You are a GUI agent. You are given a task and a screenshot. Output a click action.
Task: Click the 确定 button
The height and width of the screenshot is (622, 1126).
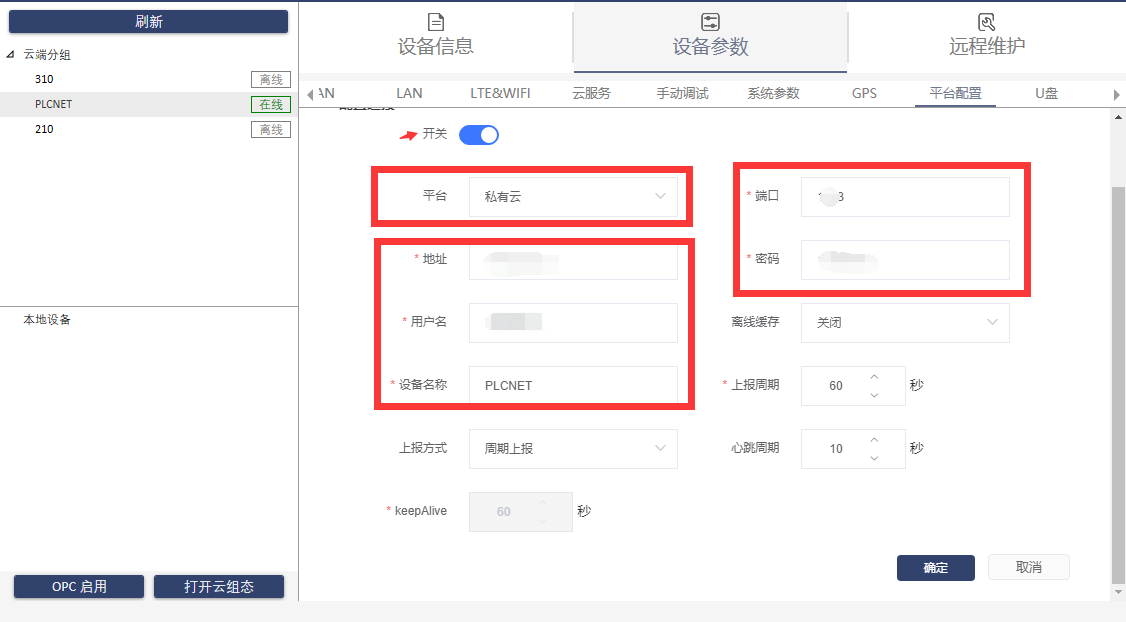pyautogui.click(x=935, y=567)
